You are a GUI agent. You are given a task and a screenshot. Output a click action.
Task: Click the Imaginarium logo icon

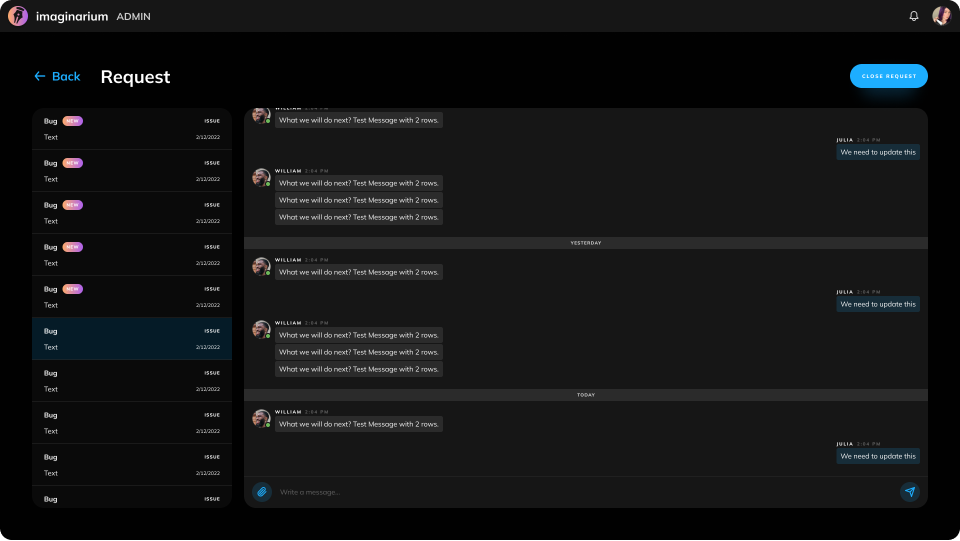click(18, 16)
